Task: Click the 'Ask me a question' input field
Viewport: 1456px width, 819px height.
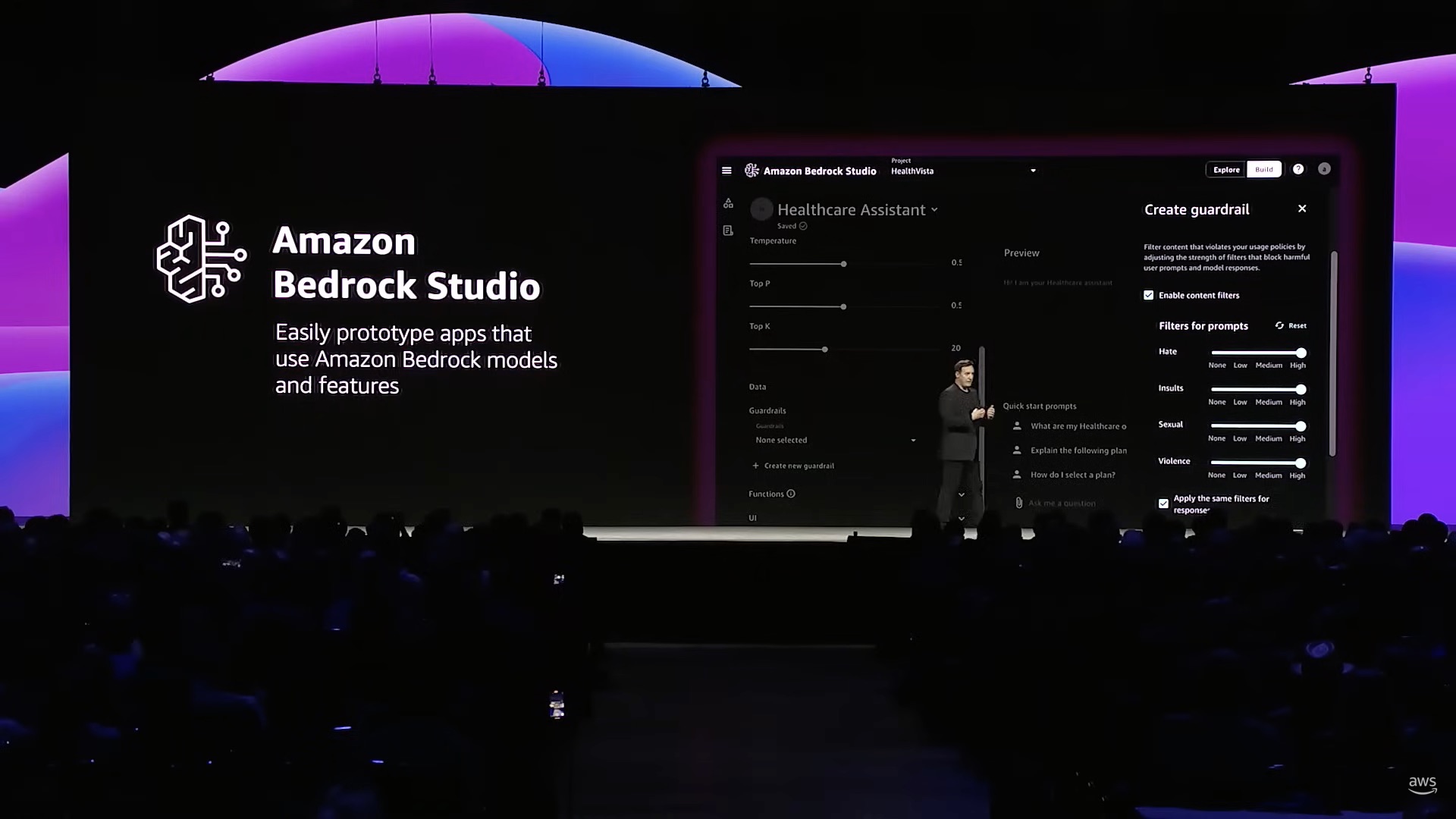Action: coord(1062,504)
